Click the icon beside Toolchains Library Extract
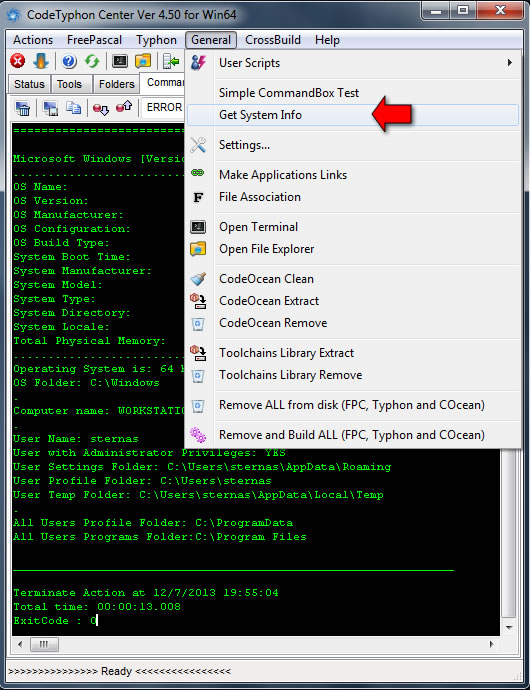 click(x=198, y=353)
